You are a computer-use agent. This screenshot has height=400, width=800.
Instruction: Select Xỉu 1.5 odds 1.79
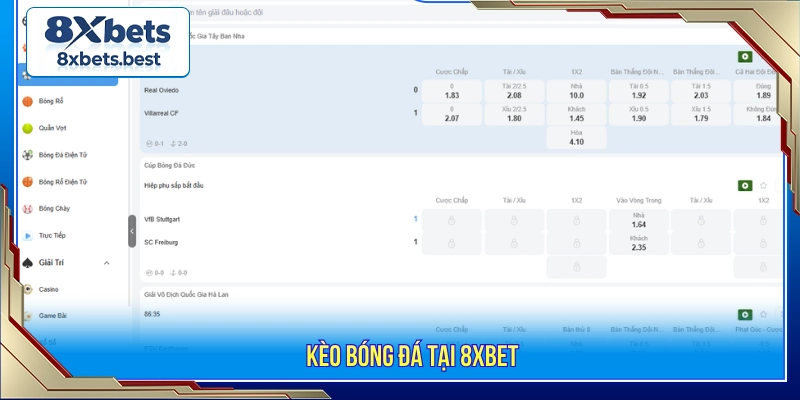click(x=701, y=114)
